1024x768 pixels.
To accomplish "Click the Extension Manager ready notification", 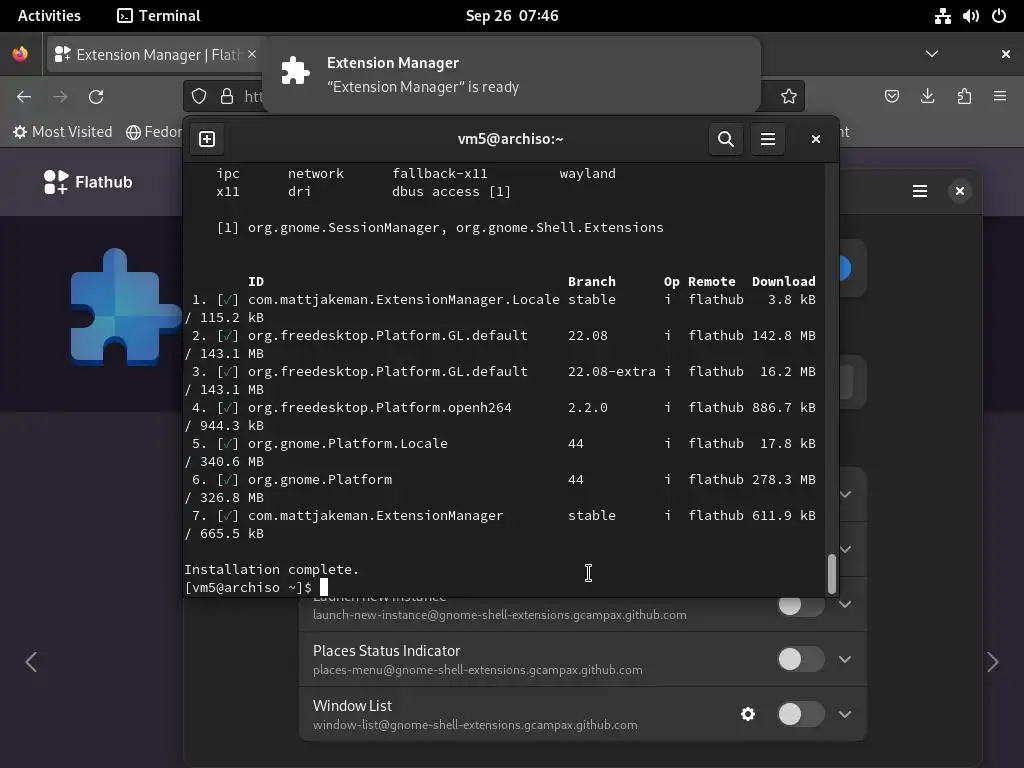I will click(511, 74).
